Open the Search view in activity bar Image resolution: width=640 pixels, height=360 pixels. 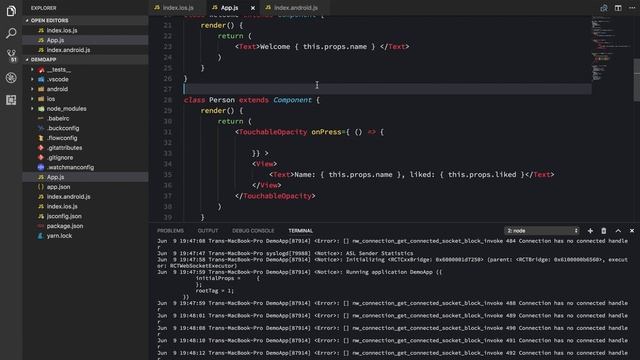(11, 33)
